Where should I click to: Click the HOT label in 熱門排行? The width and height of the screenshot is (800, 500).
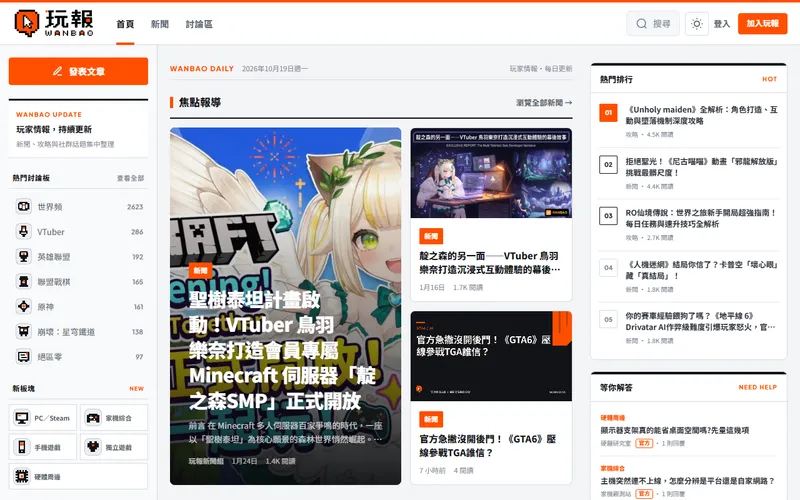click(x=769, y=79)
